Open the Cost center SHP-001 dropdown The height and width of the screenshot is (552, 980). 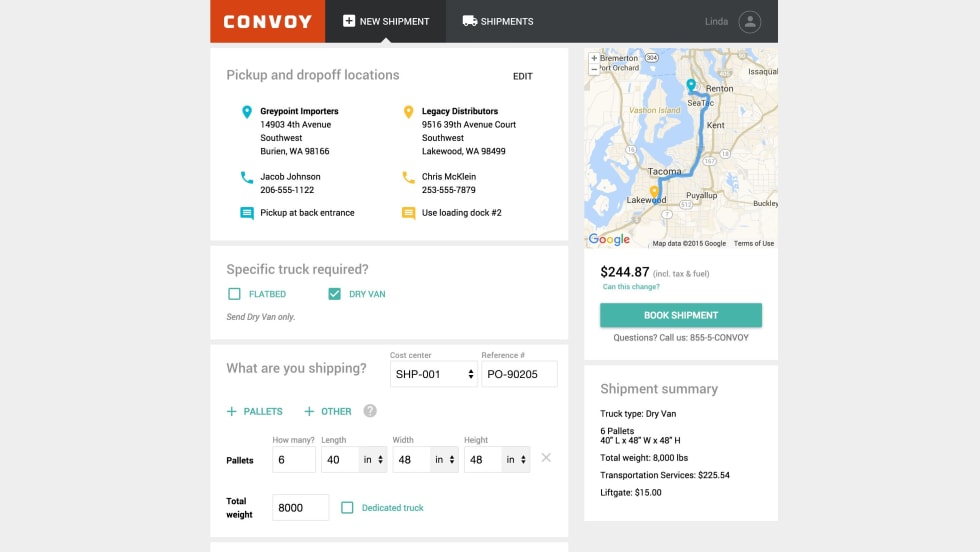433,374
